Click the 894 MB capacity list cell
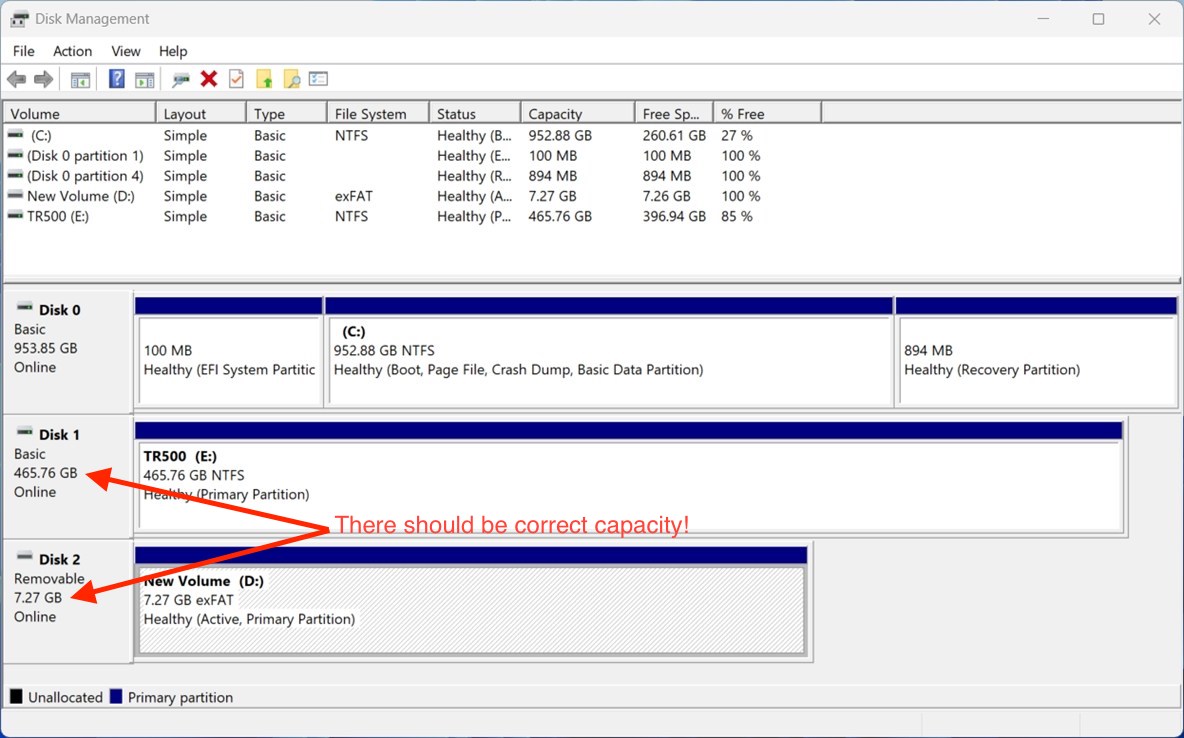The height and width of the screenshot is (738, 1184). click(x=553, y=176)
